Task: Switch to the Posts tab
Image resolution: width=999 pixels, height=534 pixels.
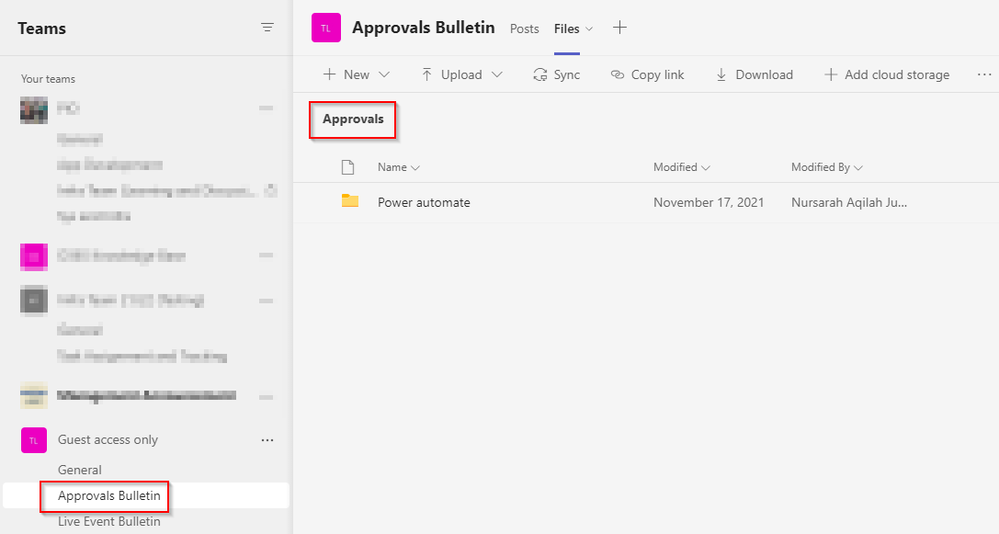Action: (524, 29)
